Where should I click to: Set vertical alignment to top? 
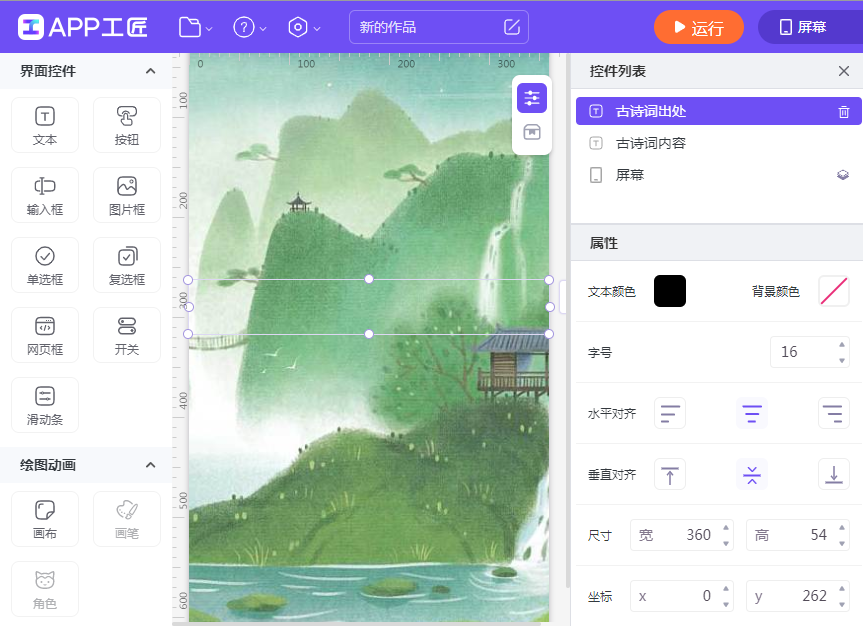point(669,474)
